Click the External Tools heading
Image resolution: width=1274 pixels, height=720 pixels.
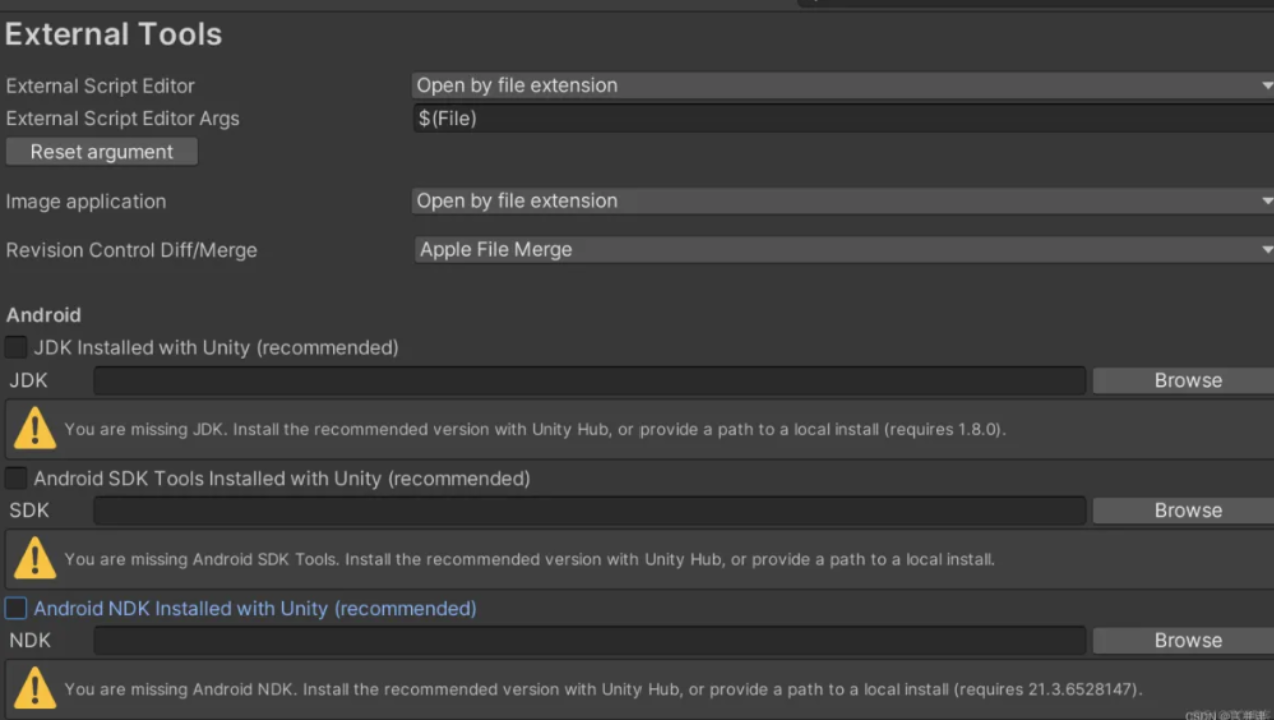click(x=113, y=34)
